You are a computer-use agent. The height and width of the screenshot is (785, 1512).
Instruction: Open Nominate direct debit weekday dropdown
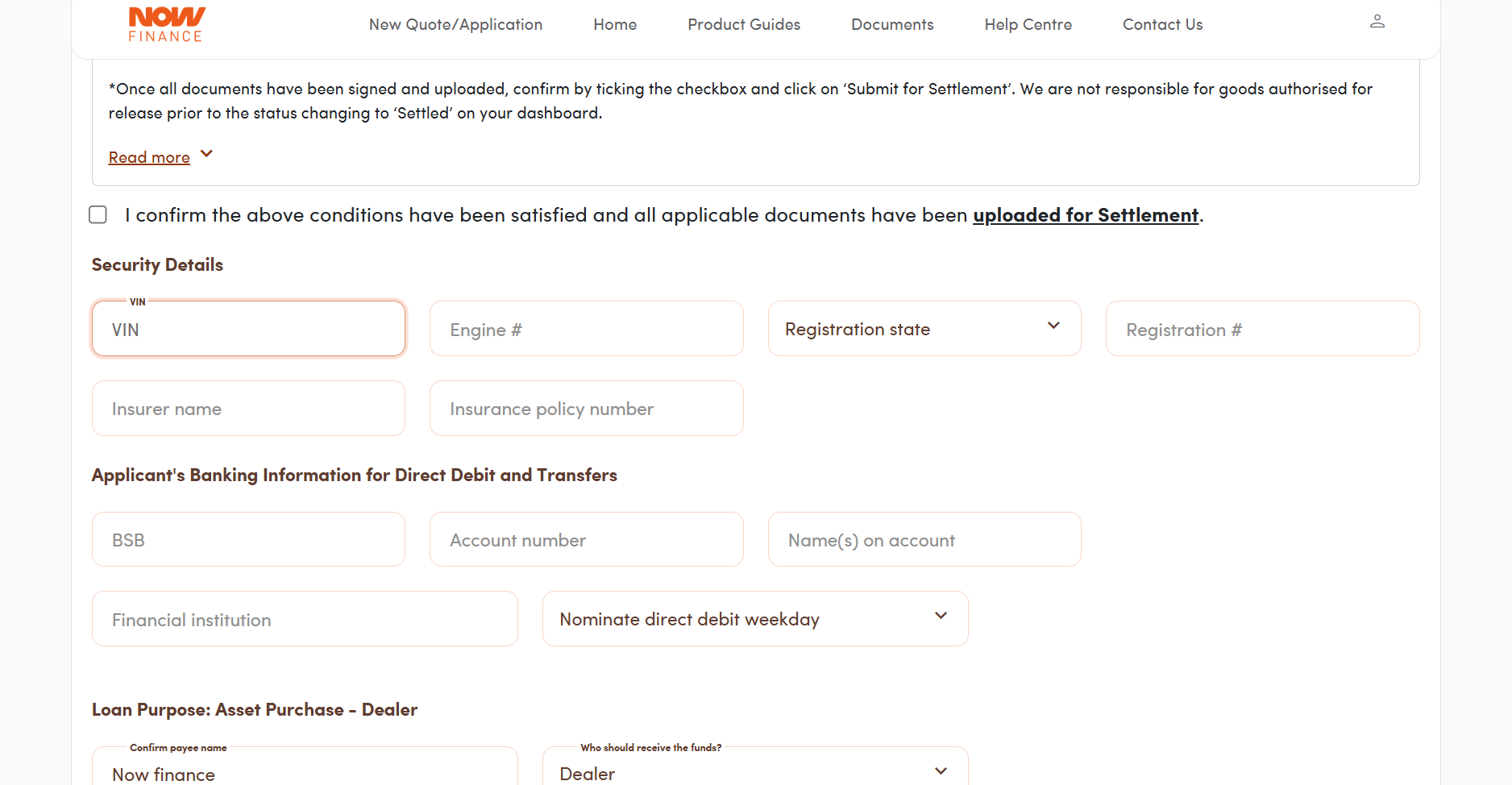(x=754, y=619)
